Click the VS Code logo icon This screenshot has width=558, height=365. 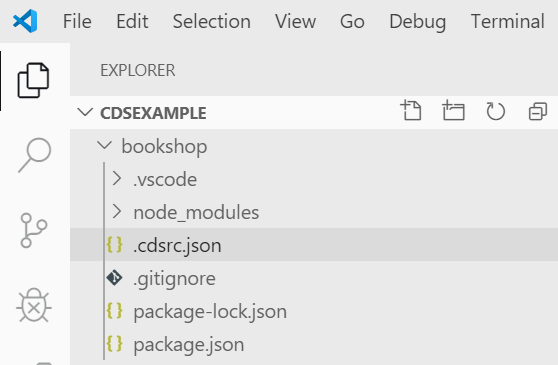point(25,21)
